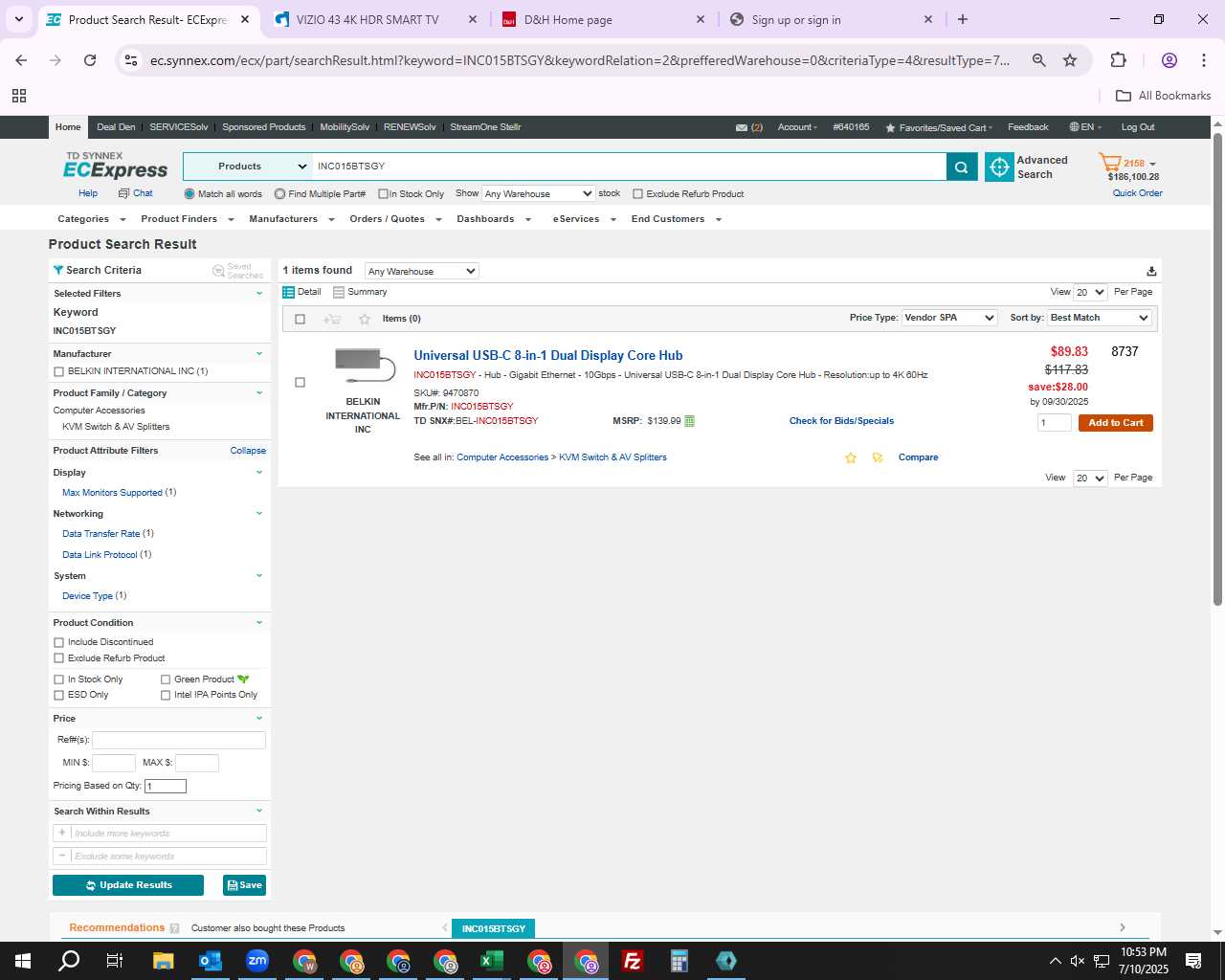Open the Products search type dropdown

[247, 167]
